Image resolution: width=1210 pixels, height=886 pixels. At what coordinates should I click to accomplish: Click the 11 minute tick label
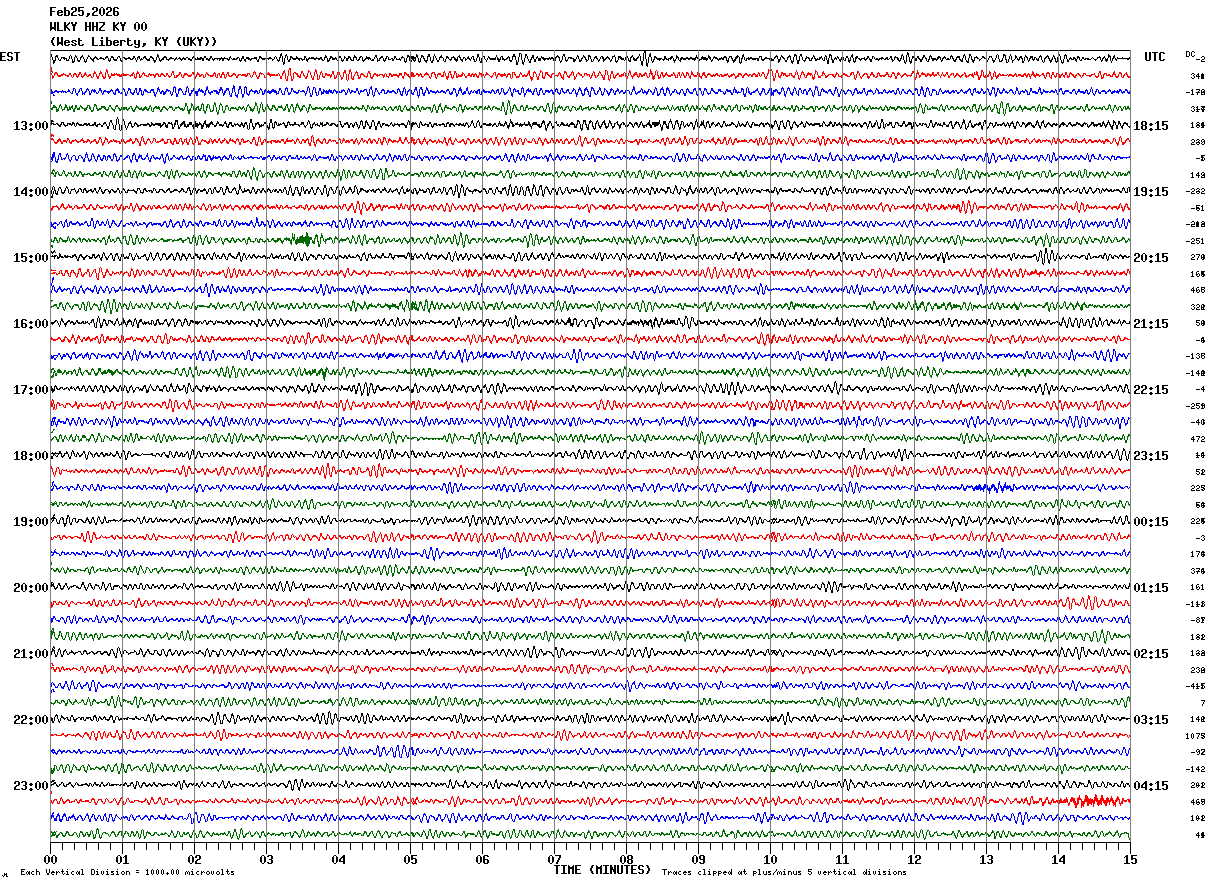[x=842, y=859]
